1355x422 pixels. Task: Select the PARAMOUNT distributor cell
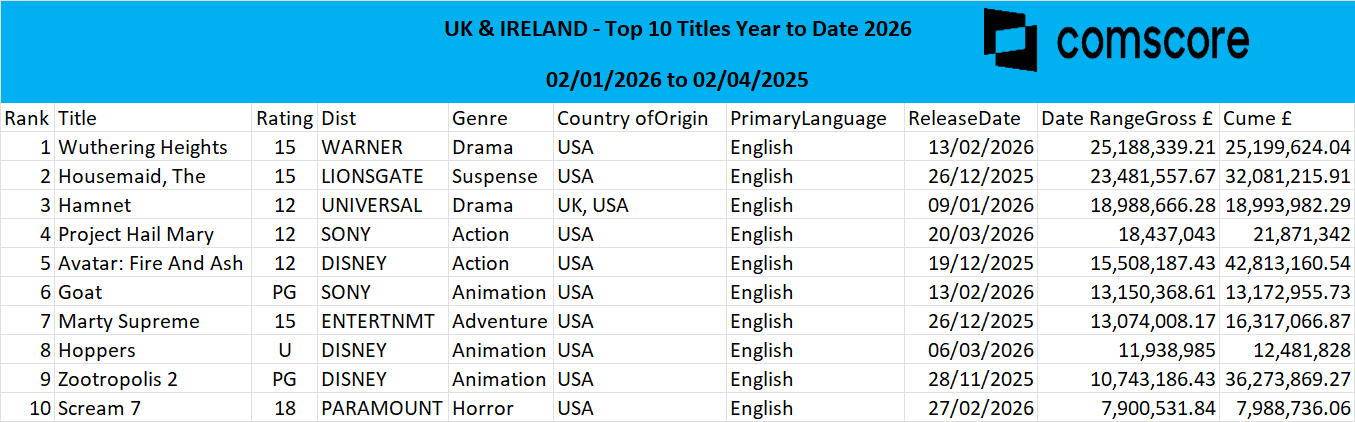(x=381, y=408)
